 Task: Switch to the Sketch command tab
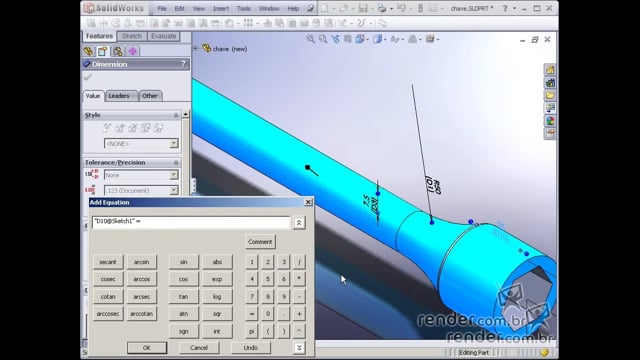pos(132,36)
